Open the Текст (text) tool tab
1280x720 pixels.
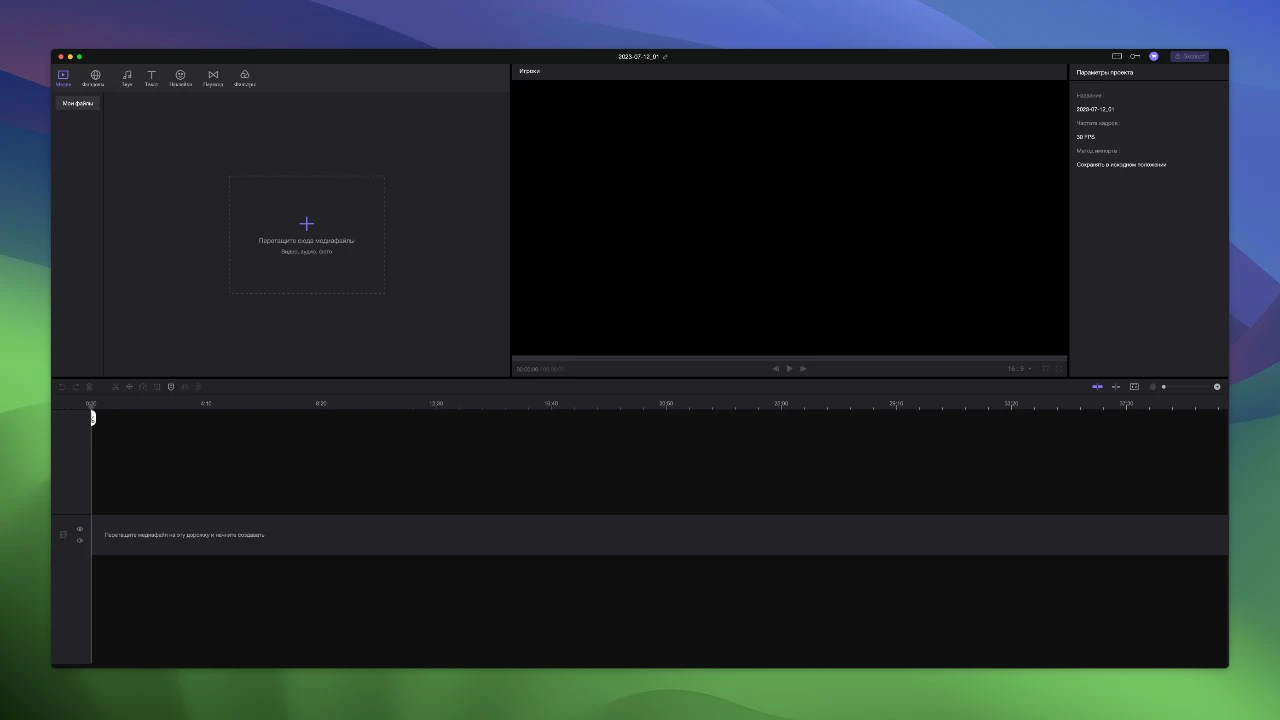[151, 78]
